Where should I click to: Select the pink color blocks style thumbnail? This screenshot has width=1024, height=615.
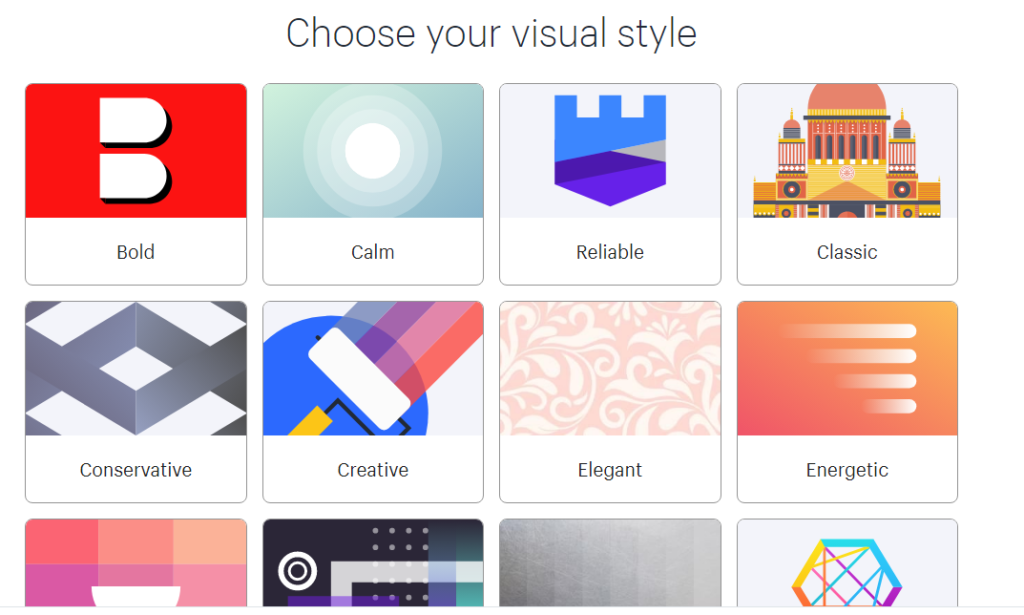[136, 563]
